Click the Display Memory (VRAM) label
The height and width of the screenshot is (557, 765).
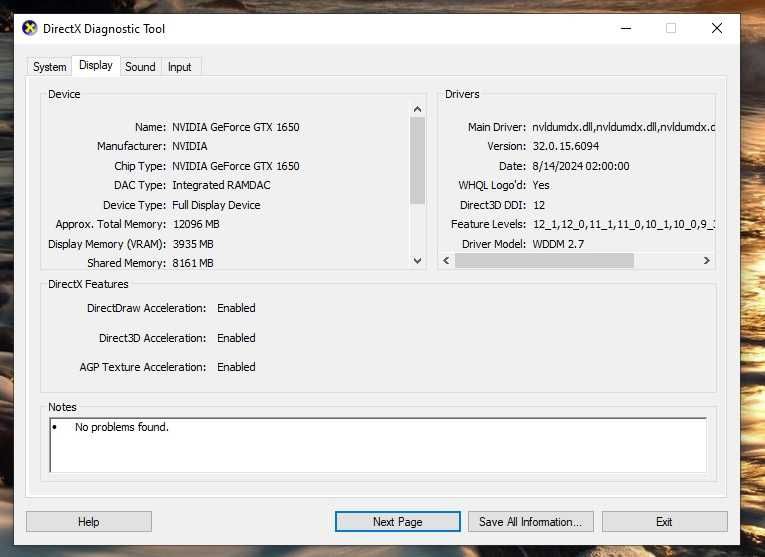click(x=107, y=244)
